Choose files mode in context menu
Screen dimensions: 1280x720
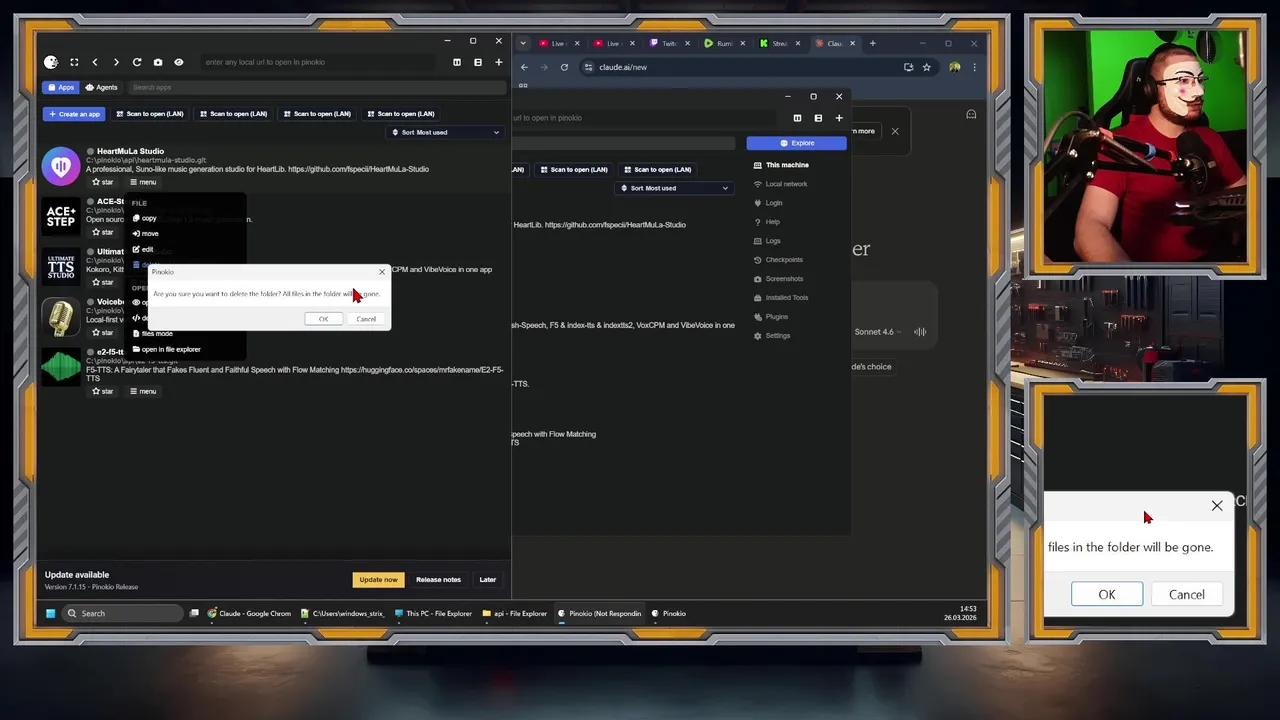(x=154, y=334)
